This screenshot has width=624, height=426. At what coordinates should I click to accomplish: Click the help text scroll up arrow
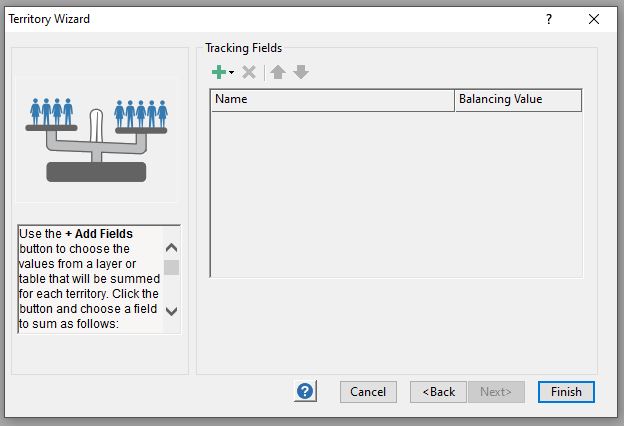coord(171,247)
